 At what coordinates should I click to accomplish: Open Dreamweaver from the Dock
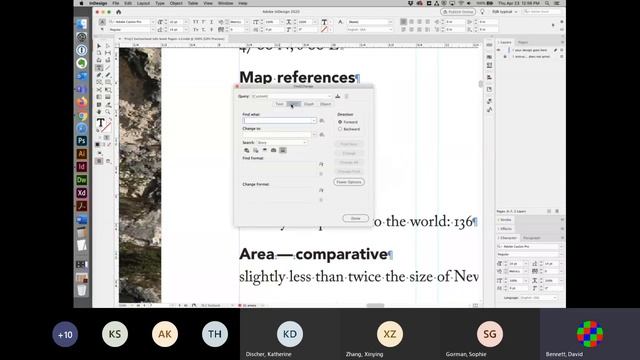[82, 180]
